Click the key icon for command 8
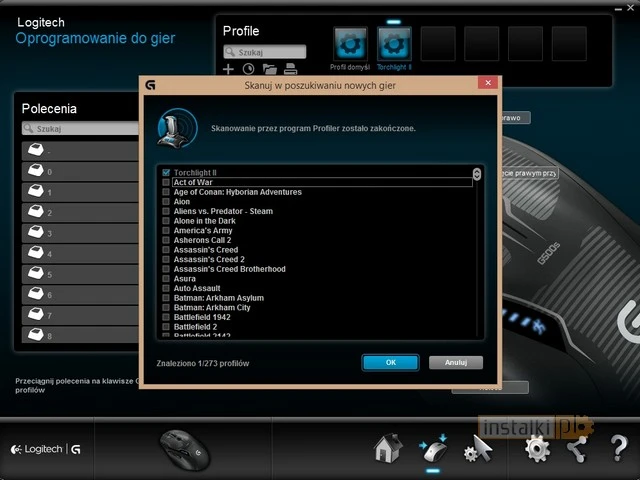The height and width of the screenshot is (480, 640). pos(36,334)
